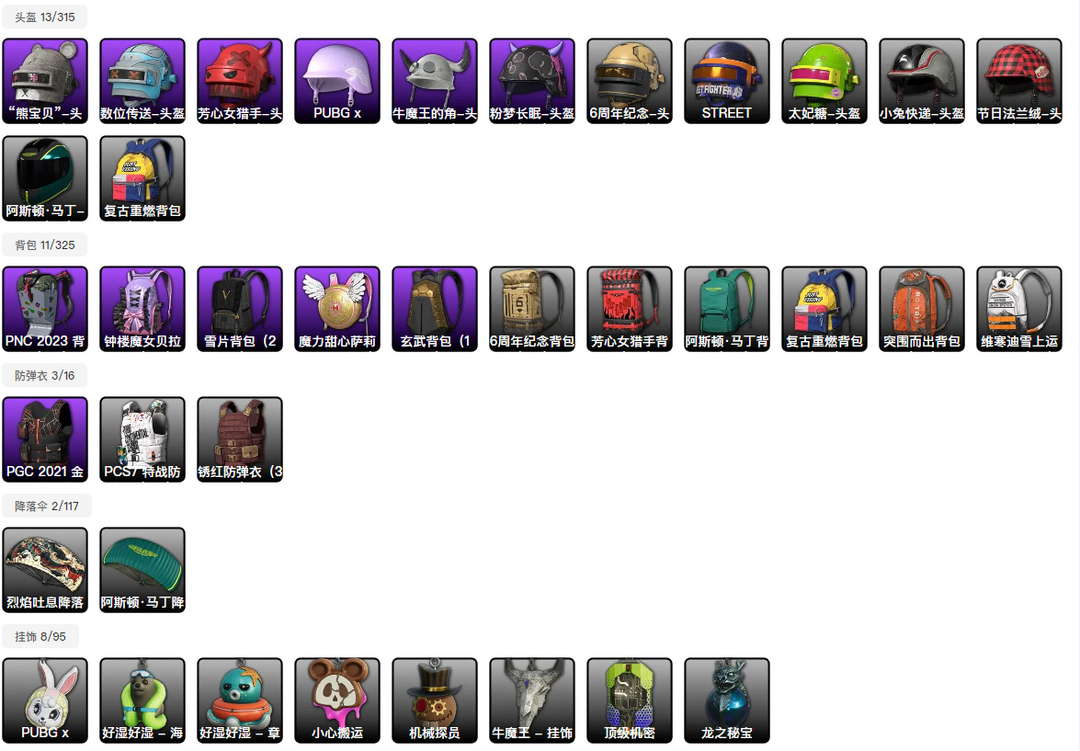Open the 背包 11/325 category label

[45, 245]
